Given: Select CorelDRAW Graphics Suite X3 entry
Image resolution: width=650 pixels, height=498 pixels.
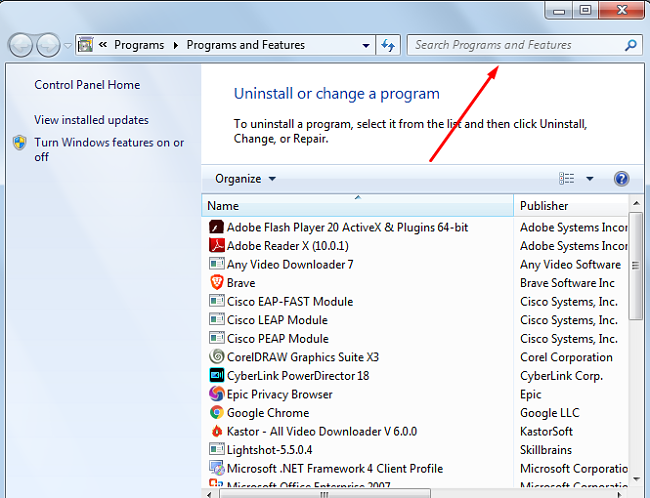Looking at the screenshot, I should pyautogui.click(x=303, y=357).
